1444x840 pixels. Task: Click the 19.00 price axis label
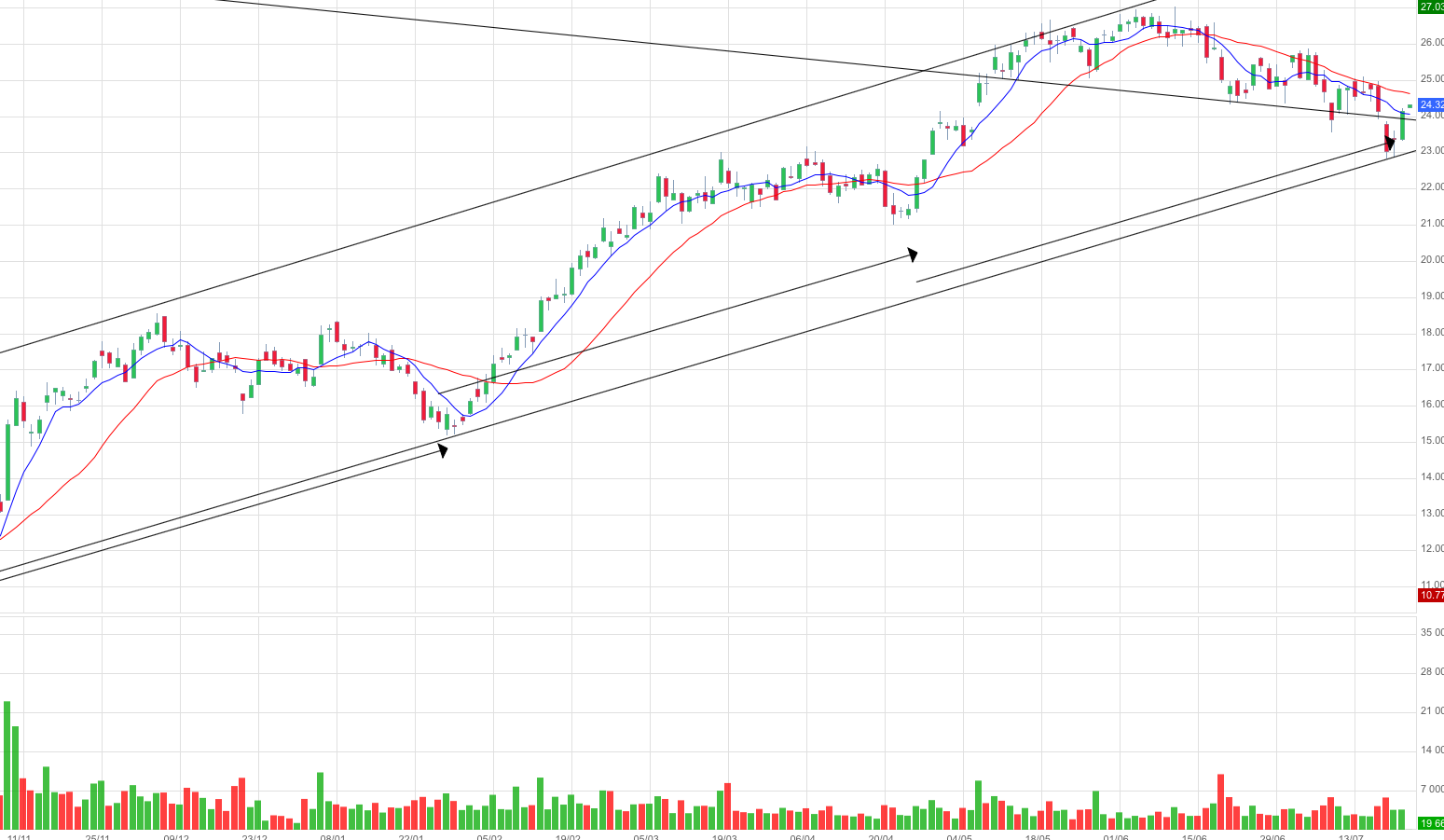pyautogui.click(x=1432, y=296)
